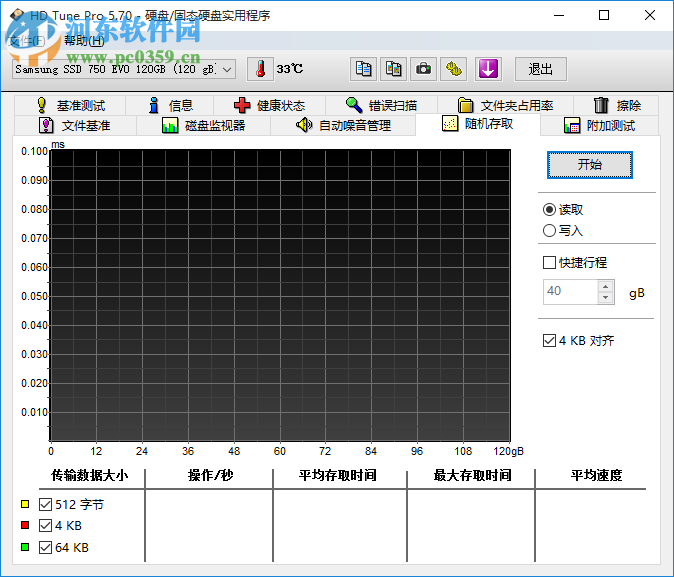Switch to the 信息 info tab
674x577 pixels.
pyautogui.click(x=170, y=105)
